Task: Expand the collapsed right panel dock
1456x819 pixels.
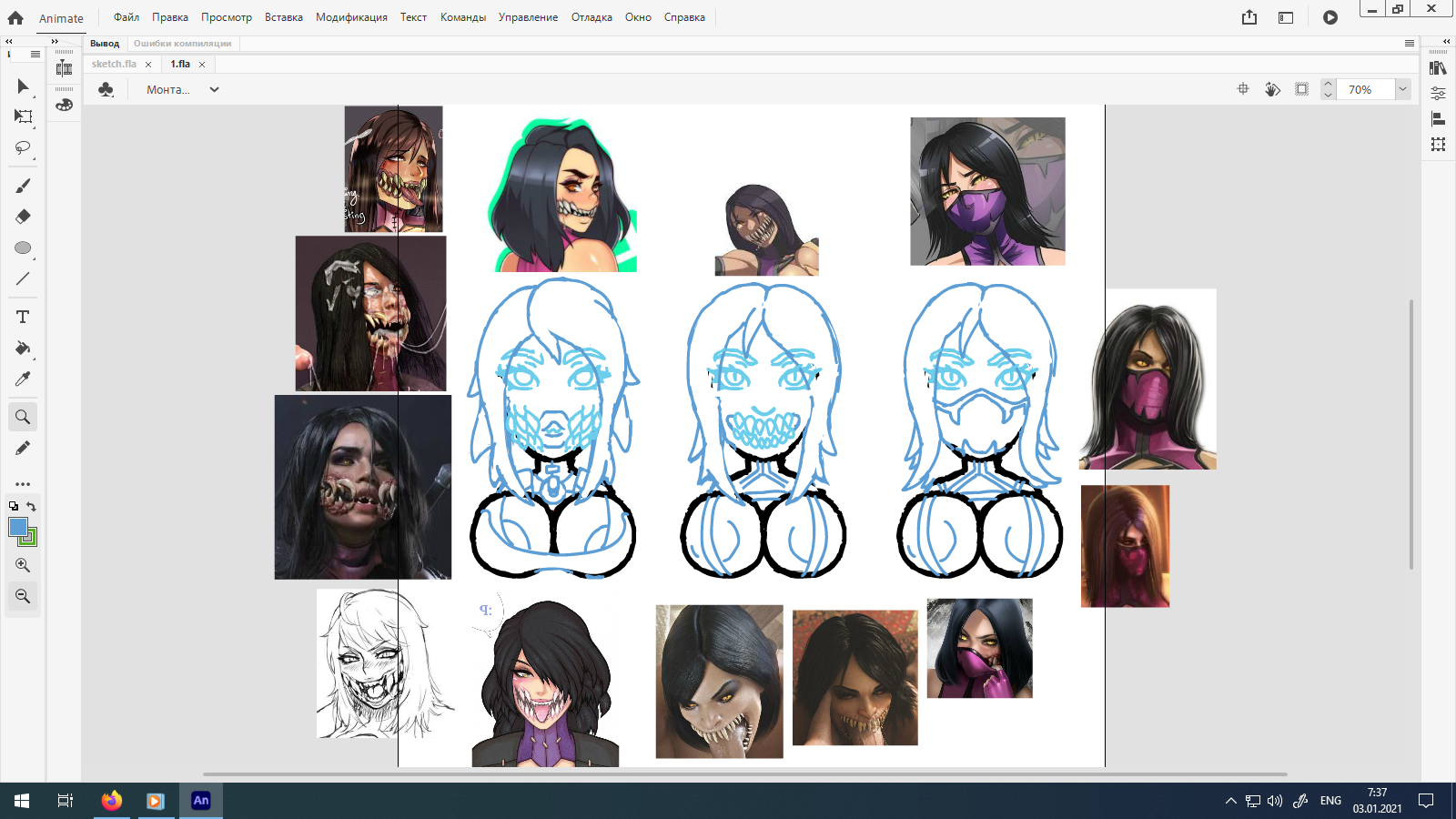Action: pyautogui.click(x=1446, y=41)
